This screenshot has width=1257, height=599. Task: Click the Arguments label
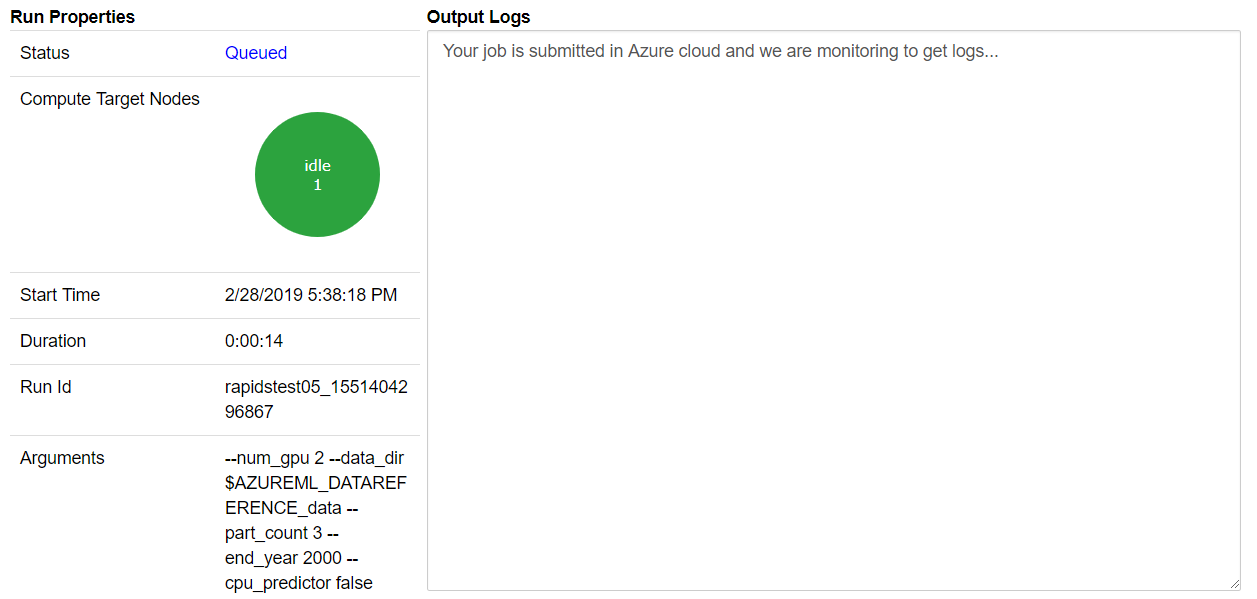[x=62, y=458]
